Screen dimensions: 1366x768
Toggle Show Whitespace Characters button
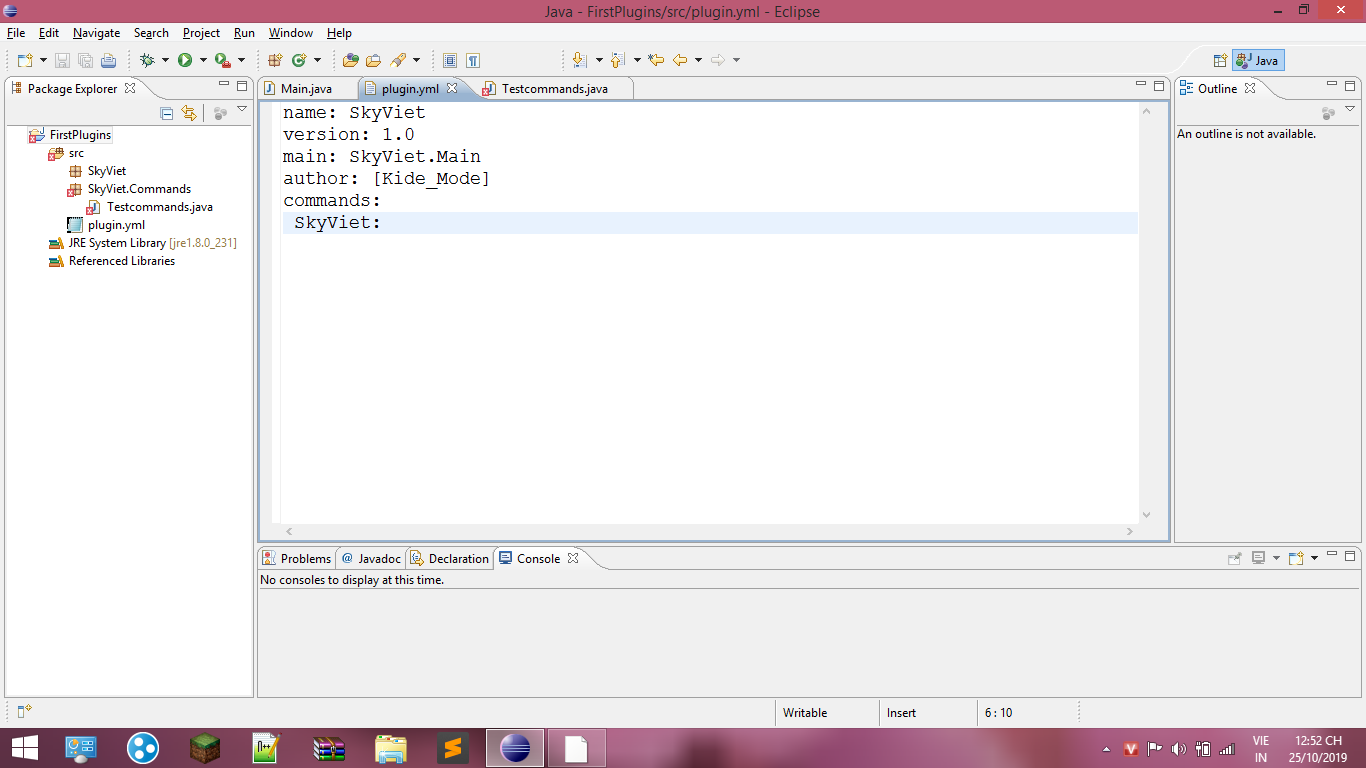pyautogui.click(x=473, y=60)
